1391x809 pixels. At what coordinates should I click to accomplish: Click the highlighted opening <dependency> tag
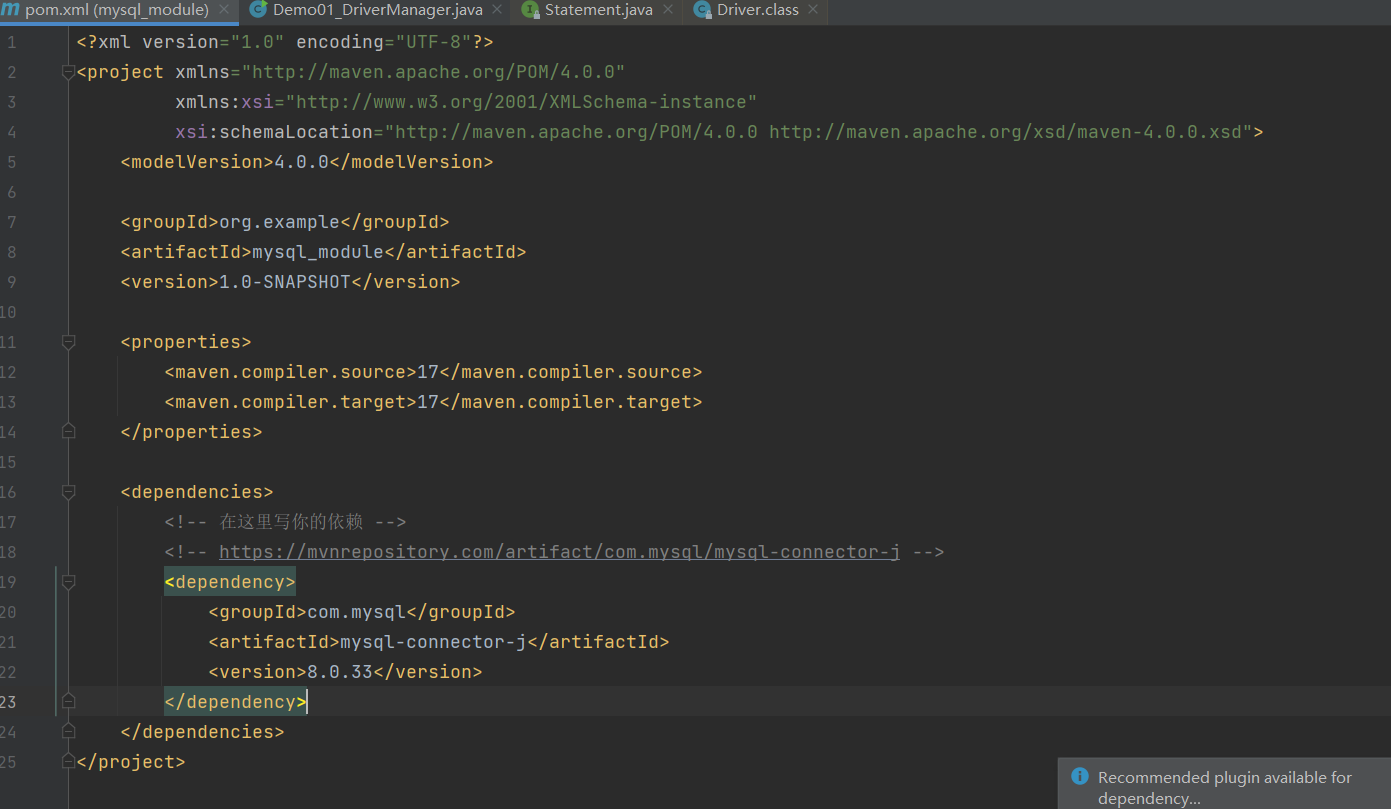pyautogui.click(x=230, y=582)
